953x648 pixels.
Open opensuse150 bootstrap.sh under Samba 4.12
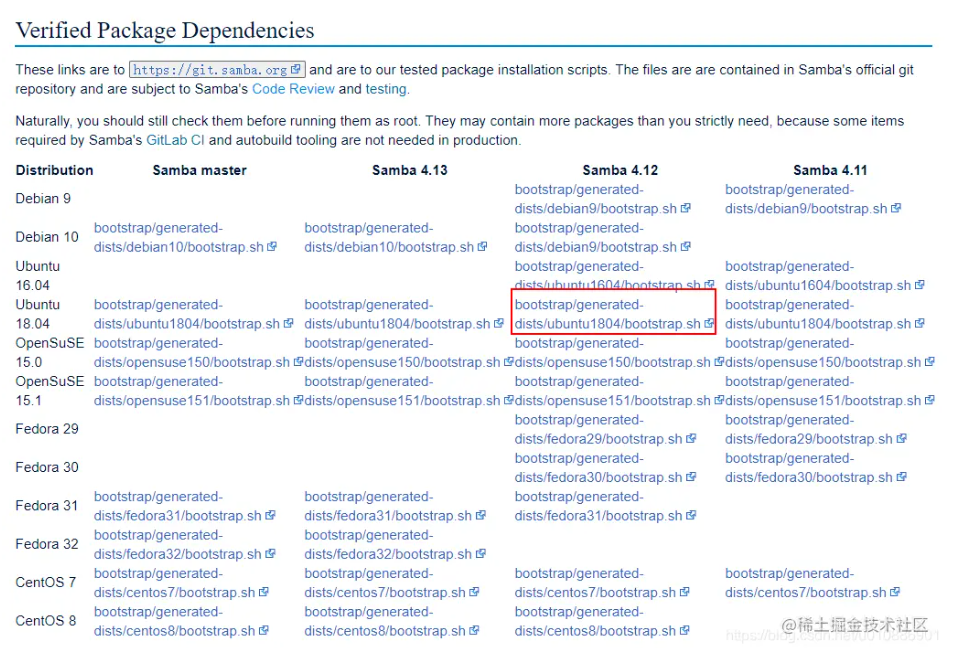[x=619, y=352]
